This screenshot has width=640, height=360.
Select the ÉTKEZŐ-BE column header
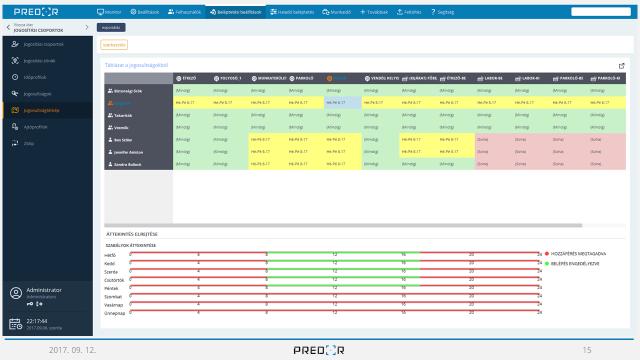[456, 78]
